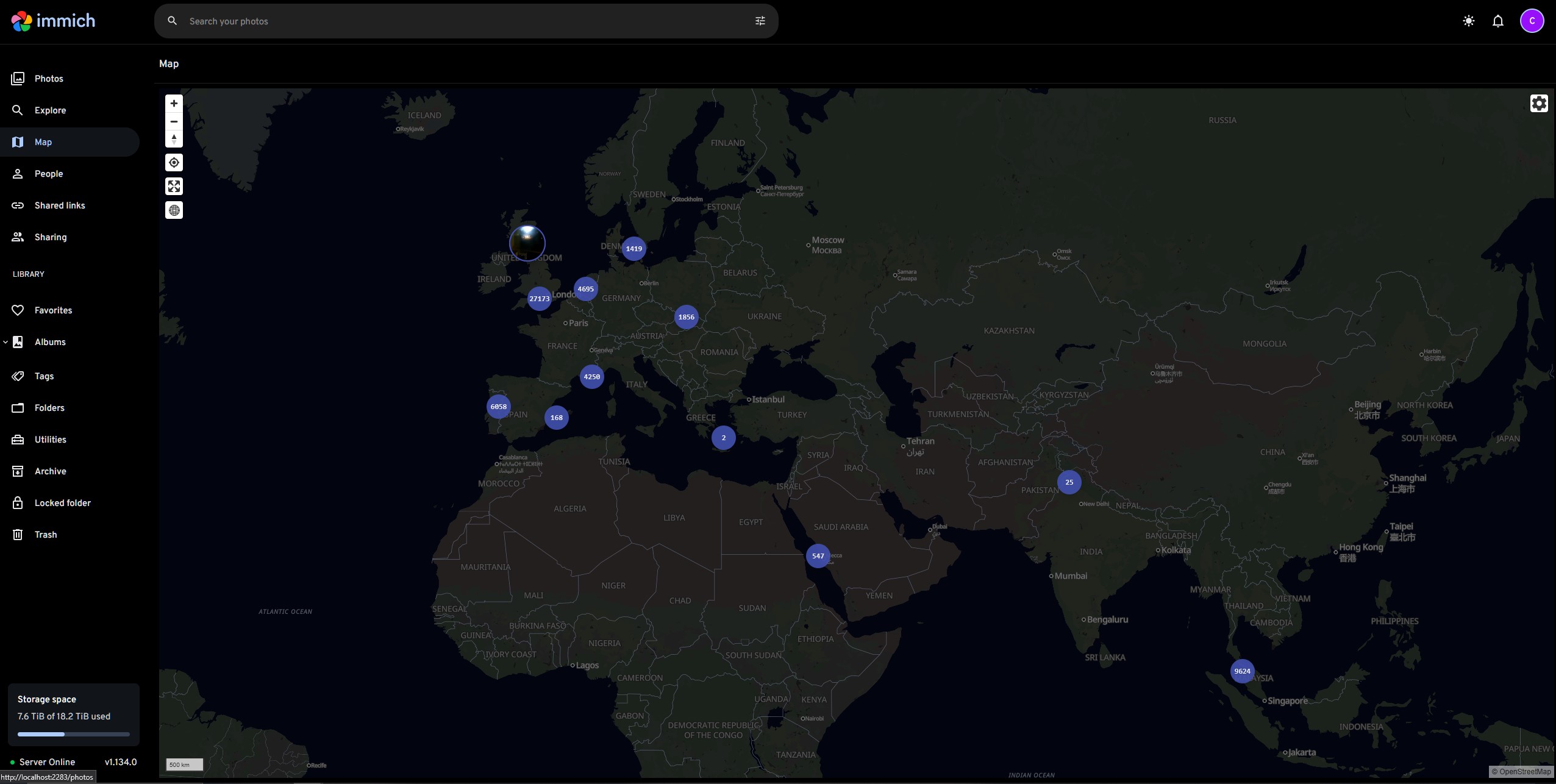Toggle globe projection view
The height and width of the screenshot is (784, 1556).
tap(174, 210)
